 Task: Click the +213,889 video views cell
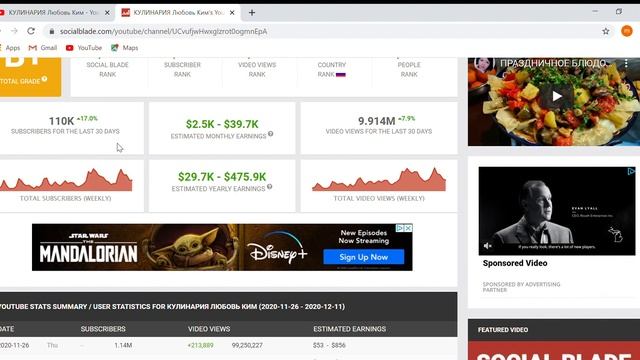[x=200, y=345]
